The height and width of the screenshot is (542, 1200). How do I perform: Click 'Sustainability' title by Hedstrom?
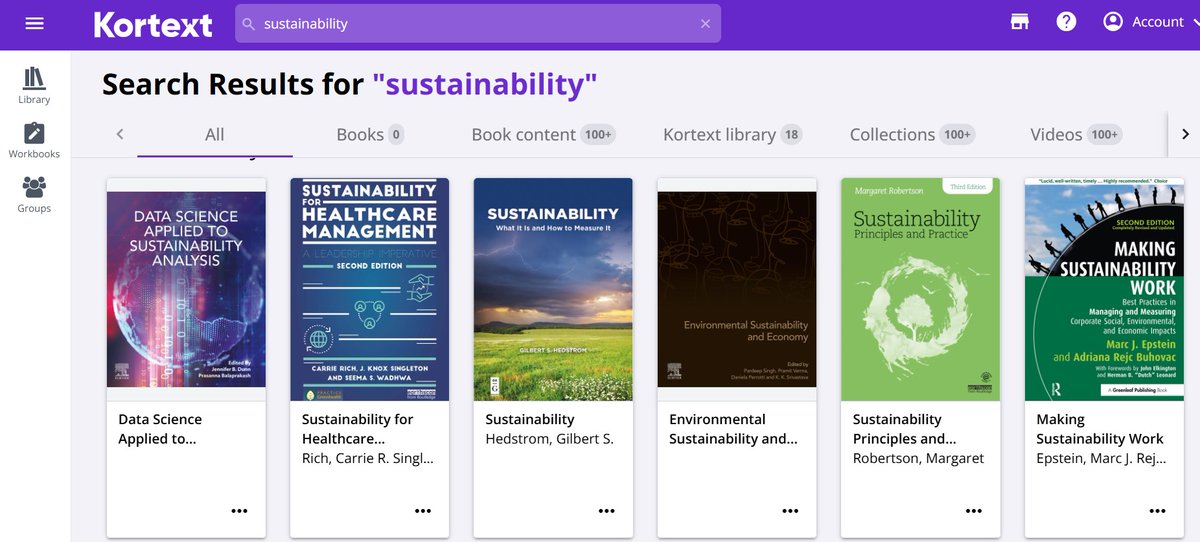pyautogui.click(x=530, y=420)
